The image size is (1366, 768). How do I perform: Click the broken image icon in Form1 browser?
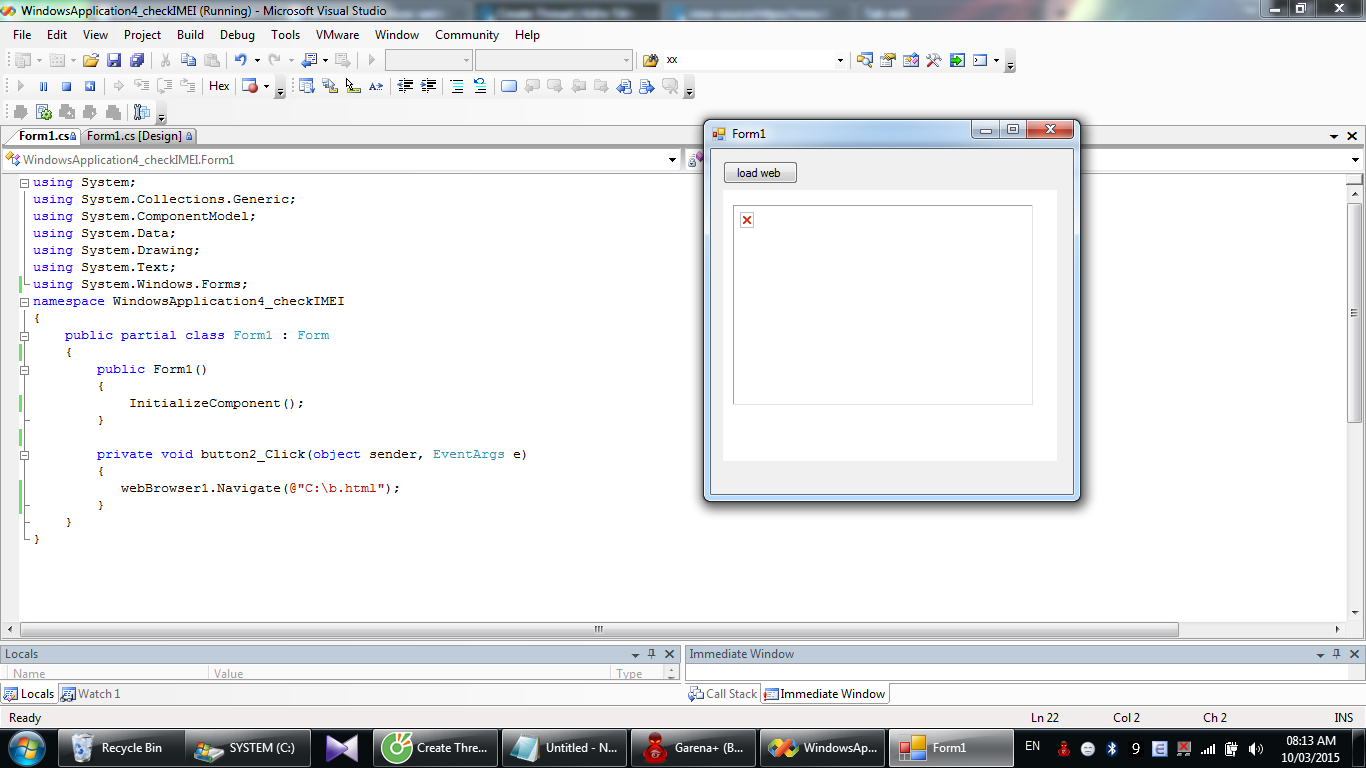point(746,220)
